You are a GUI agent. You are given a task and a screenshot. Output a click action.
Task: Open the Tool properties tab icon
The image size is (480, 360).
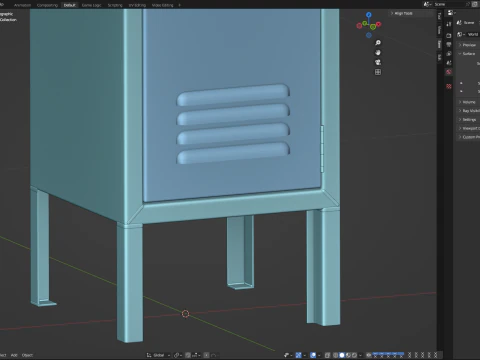pyautogui.click(x=449, y=24)
